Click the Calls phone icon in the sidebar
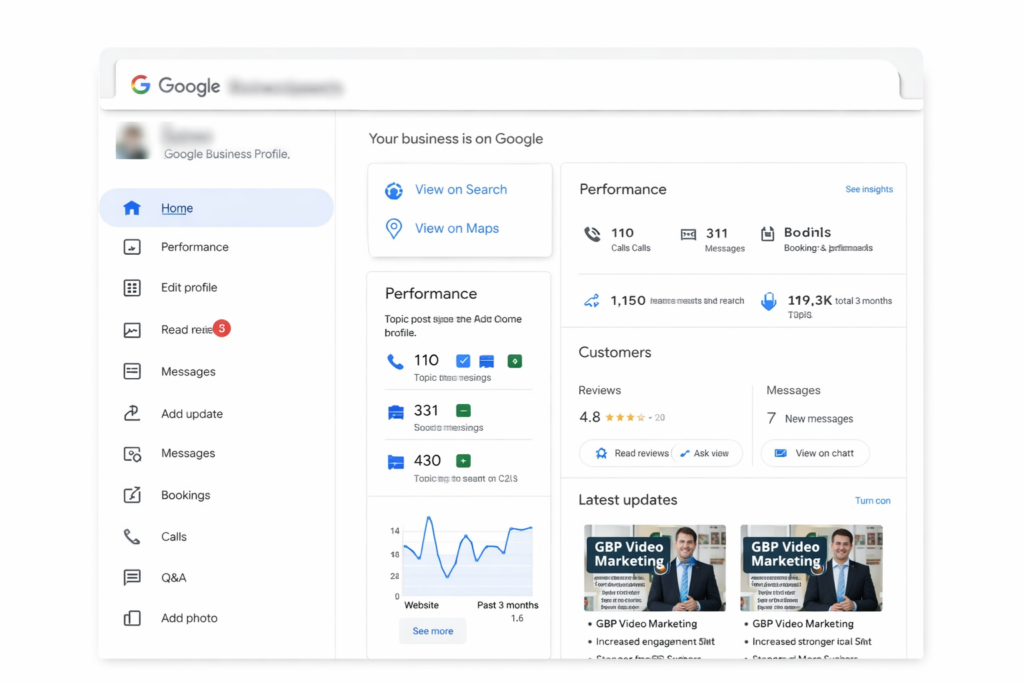Screen dimensions: 1024x683 coord(132,536)
